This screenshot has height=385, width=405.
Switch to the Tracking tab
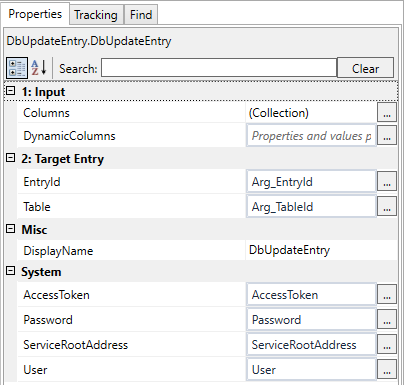click(x=96, y=15)
